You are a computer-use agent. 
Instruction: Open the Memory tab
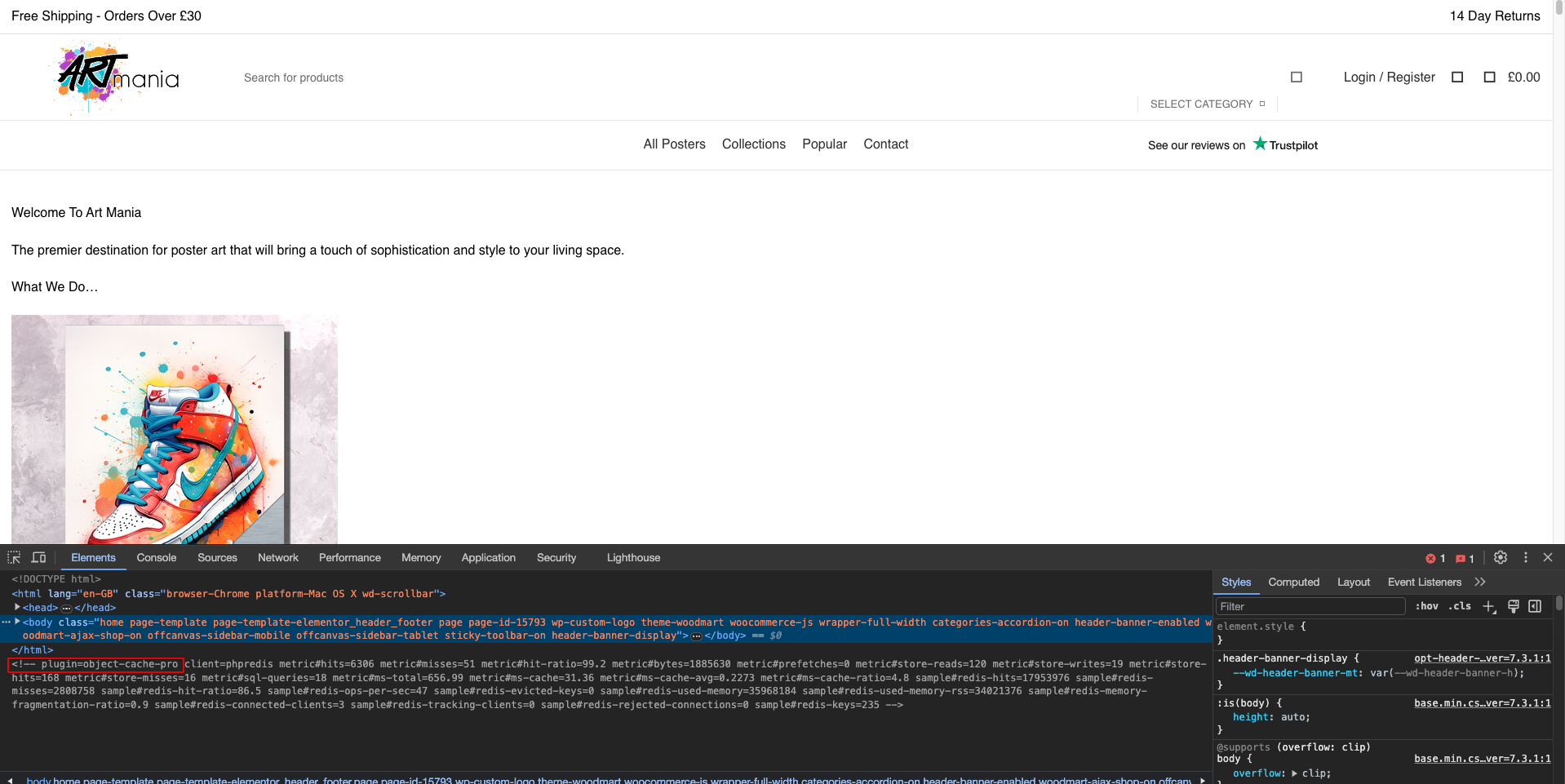(x=421, y=558)
